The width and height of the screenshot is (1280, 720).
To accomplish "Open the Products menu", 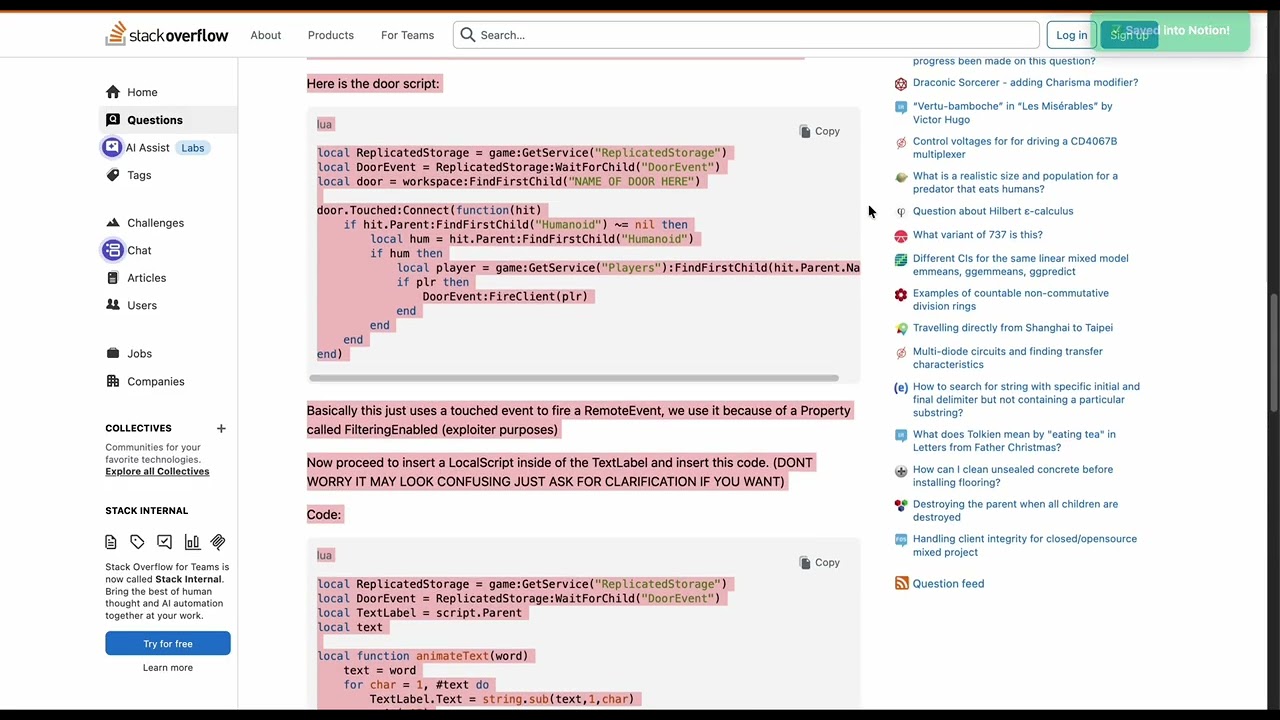I will 331,35.
